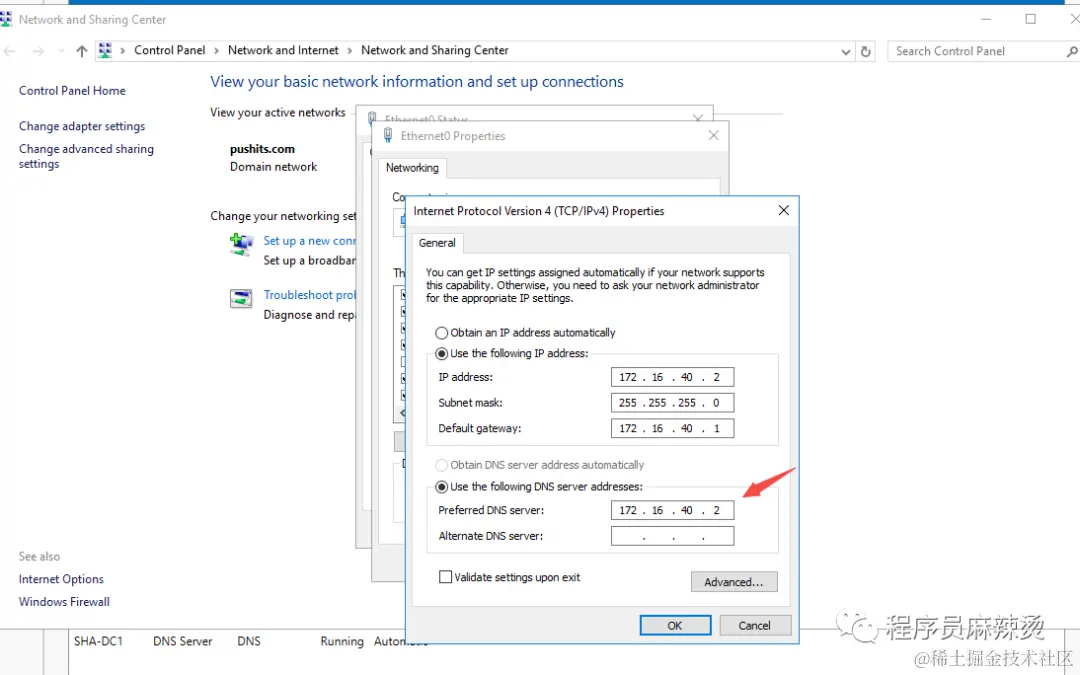
Task: Open Advanced TCP/IP settings
Action: 734,582
